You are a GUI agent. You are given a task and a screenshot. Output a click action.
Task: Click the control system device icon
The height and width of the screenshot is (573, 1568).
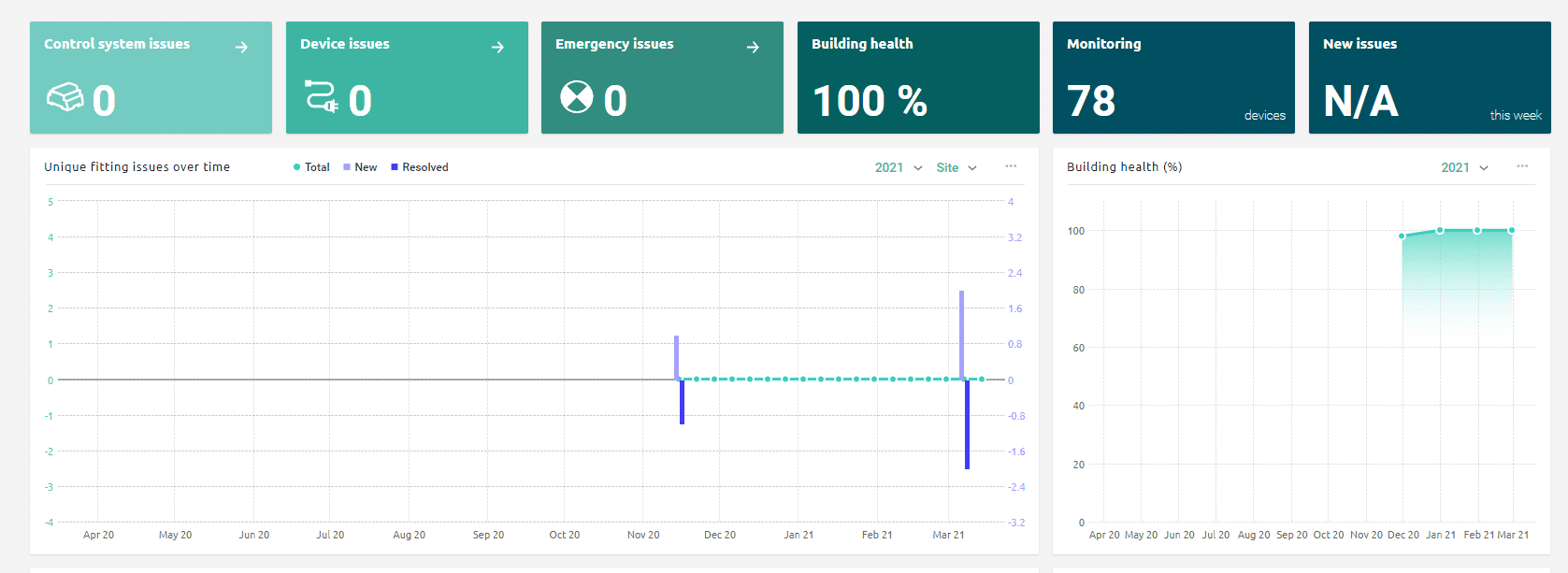pyautogui.click(x=65, y=97)
